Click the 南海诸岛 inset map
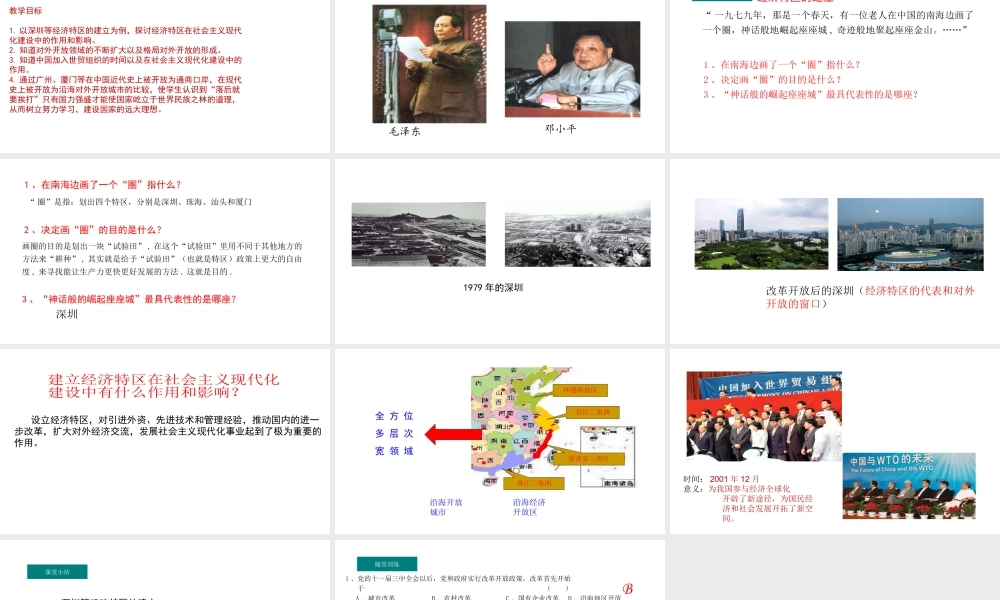This screenshot has height=600, width=1000. (607, 457)
